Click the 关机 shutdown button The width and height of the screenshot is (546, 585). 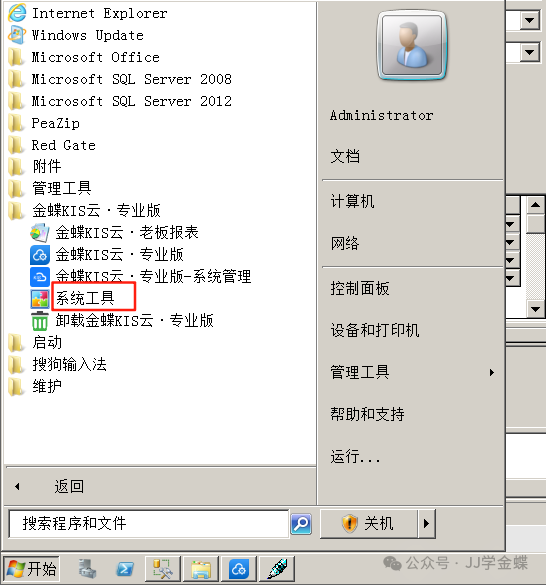[x=368, y=523]
